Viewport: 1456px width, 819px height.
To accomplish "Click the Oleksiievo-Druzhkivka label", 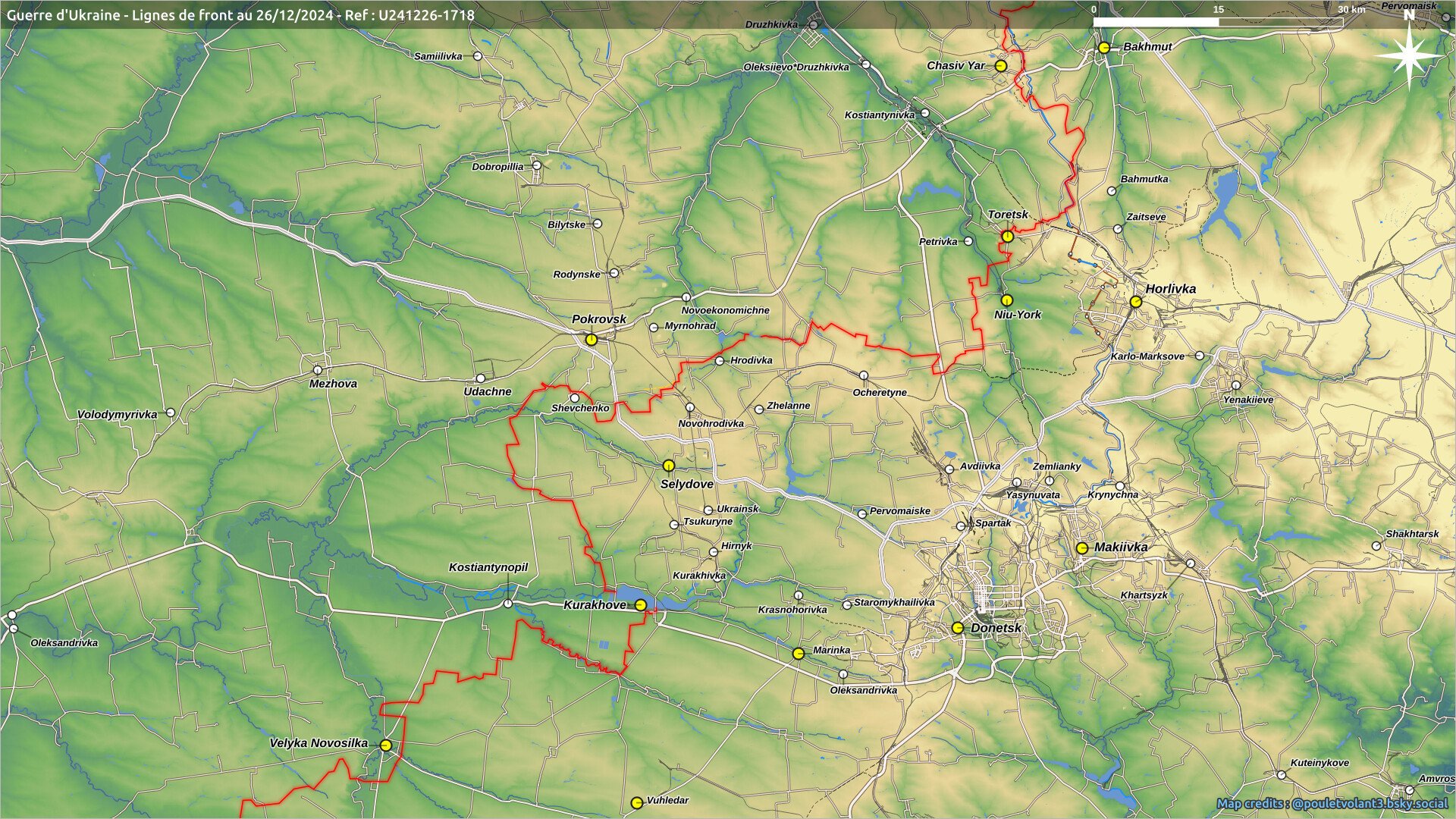I will [x=796, y=67].
